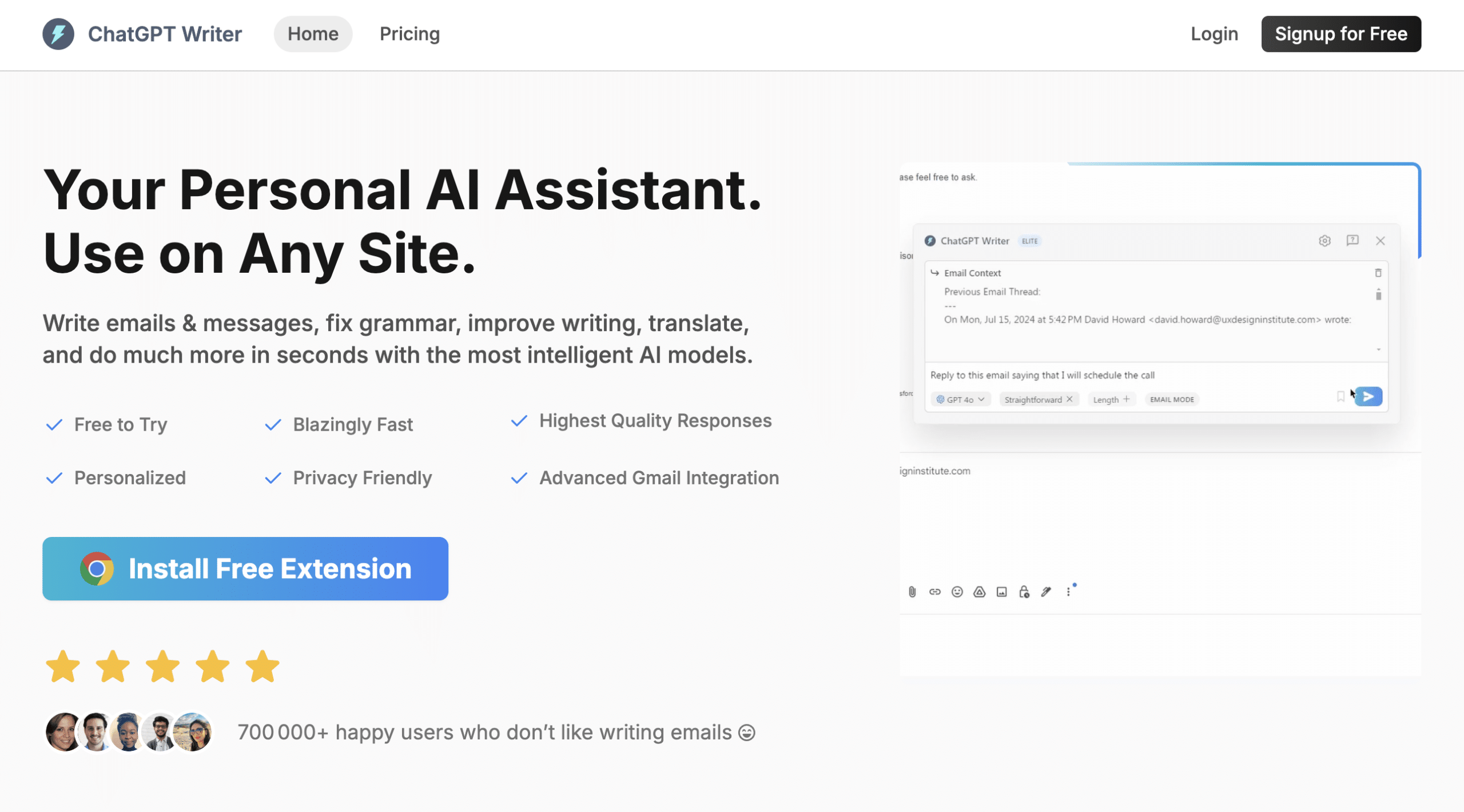Expand the GPT 4o model dropdown

point(961,400)
